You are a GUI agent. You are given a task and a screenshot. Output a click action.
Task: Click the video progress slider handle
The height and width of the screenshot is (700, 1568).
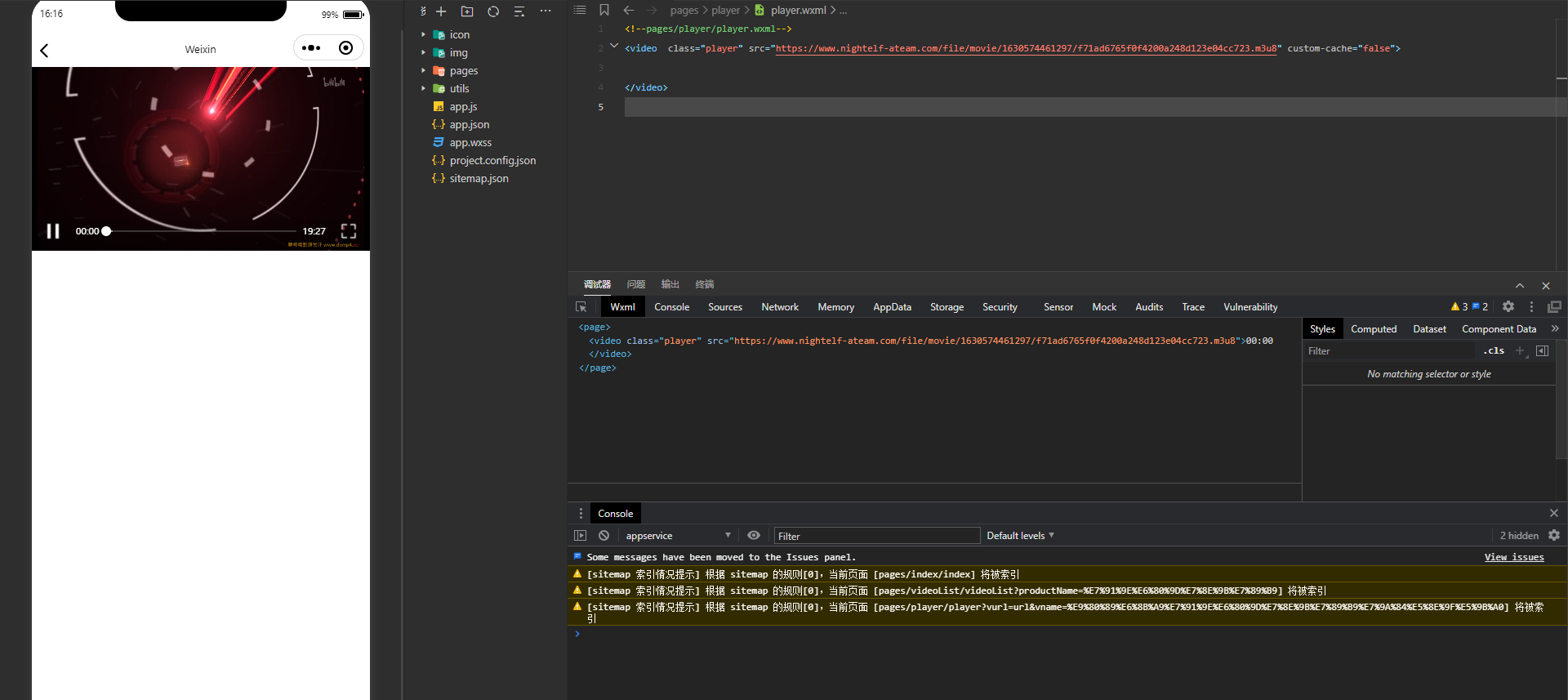pyautogui.click(x=106, y=231)
